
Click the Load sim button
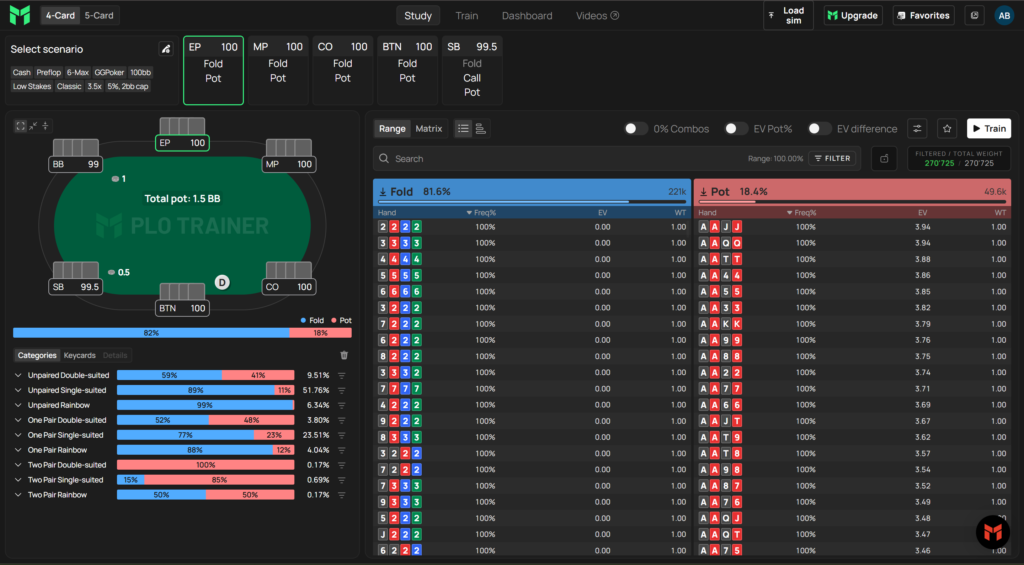point(788,15)
